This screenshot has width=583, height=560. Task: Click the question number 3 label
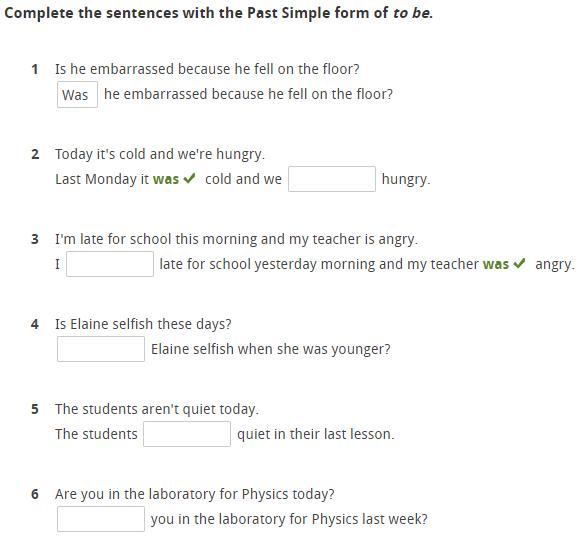point(35,239)
